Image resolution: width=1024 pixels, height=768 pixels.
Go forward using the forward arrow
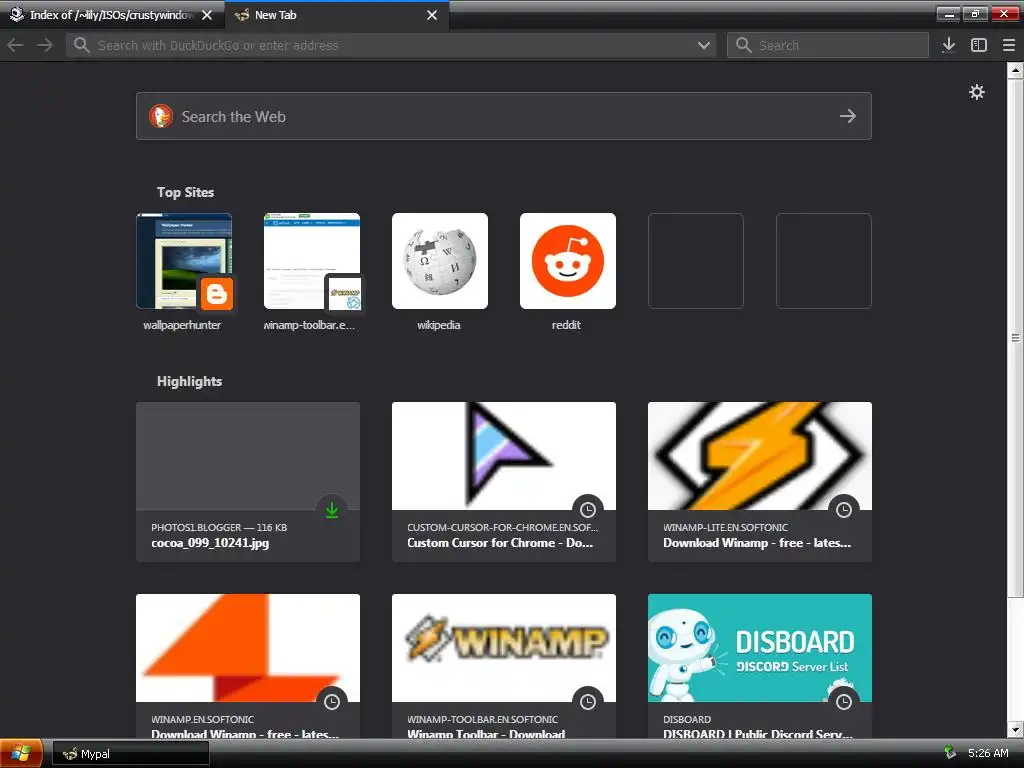pos(44,45)
